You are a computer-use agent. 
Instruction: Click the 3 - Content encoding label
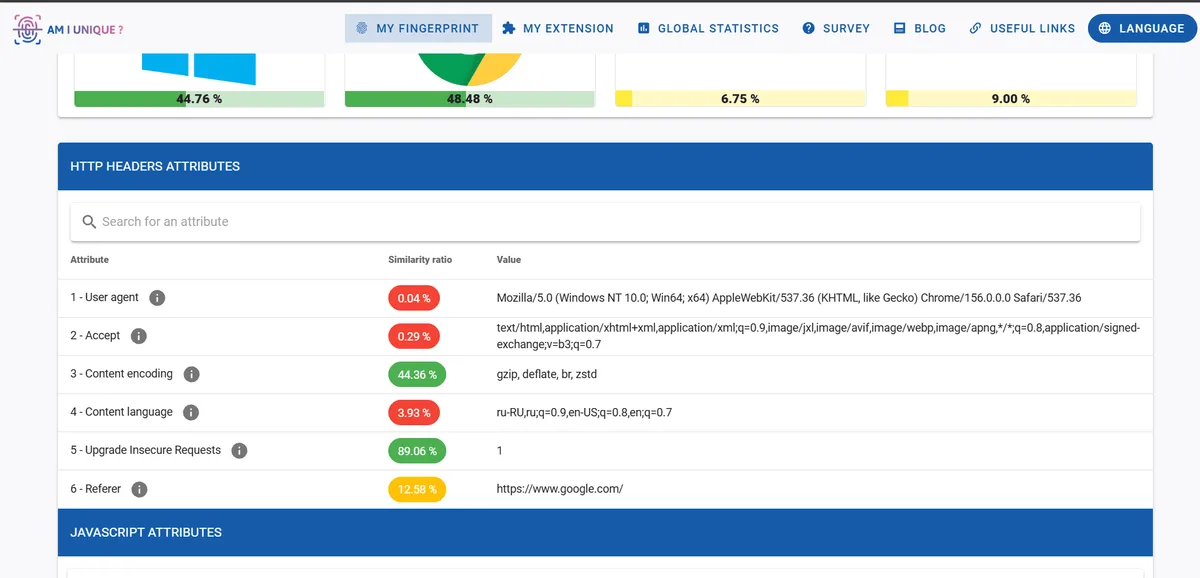(x=121, y=374)
